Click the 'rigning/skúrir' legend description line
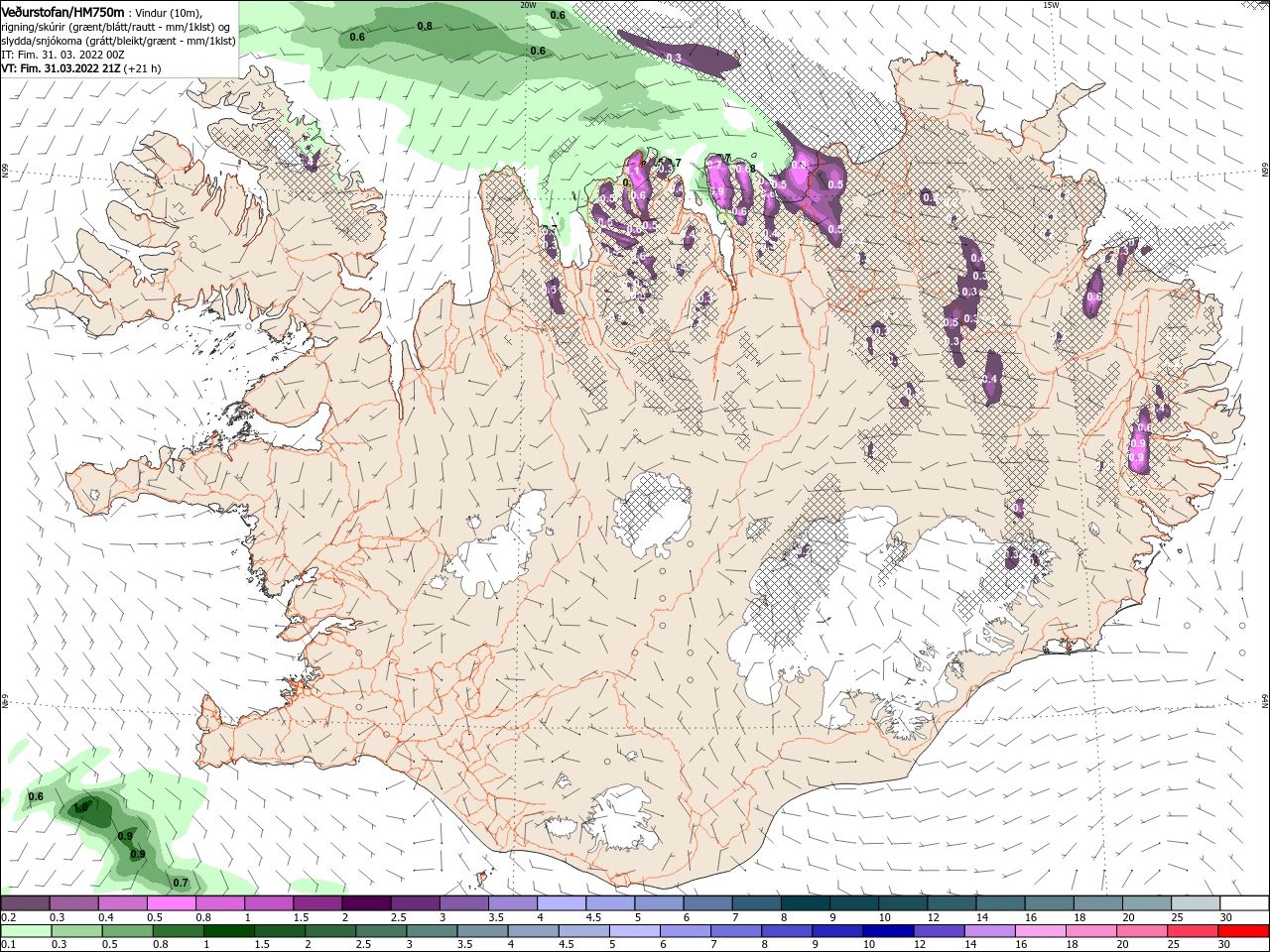Image resolution: width=1270 pixels, height=952 pixels. click(x=116, y=27)
